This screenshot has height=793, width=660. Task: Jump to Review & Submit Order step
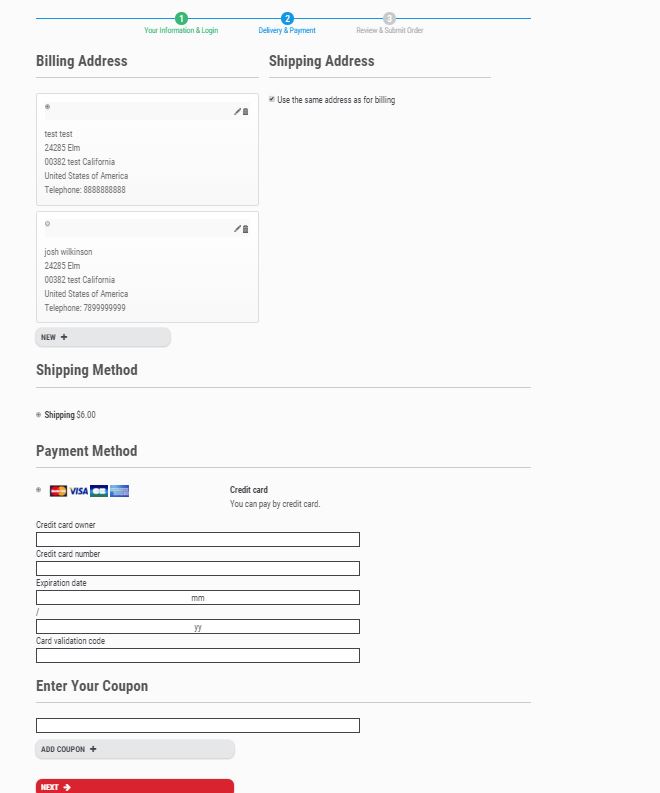coord(389,19)
